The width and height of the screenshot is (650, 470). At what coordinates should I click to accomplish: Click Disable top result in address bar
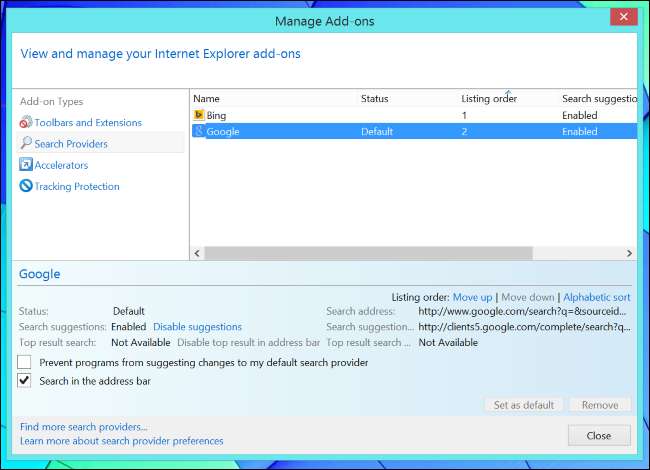coord(248,342)
